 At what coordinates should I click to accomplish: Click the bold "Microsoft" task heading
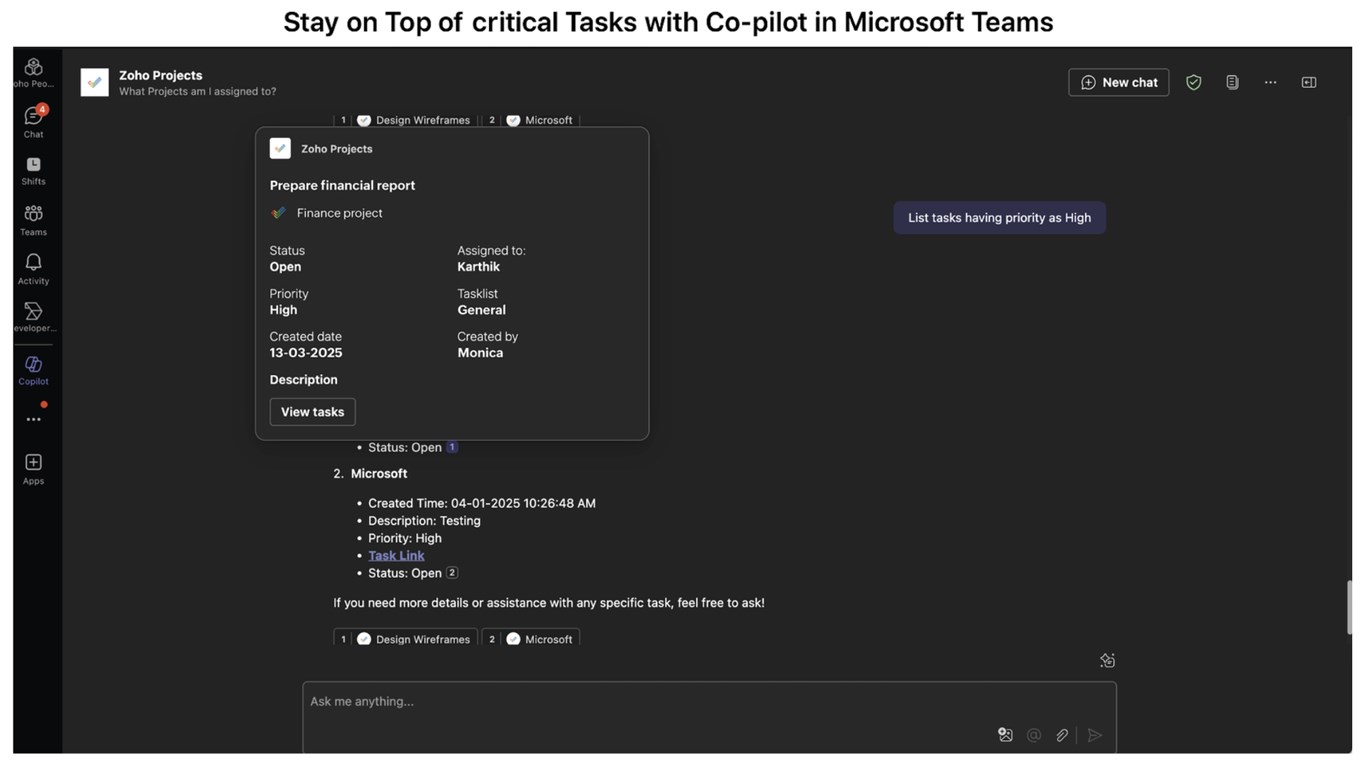tap(379, 474)
